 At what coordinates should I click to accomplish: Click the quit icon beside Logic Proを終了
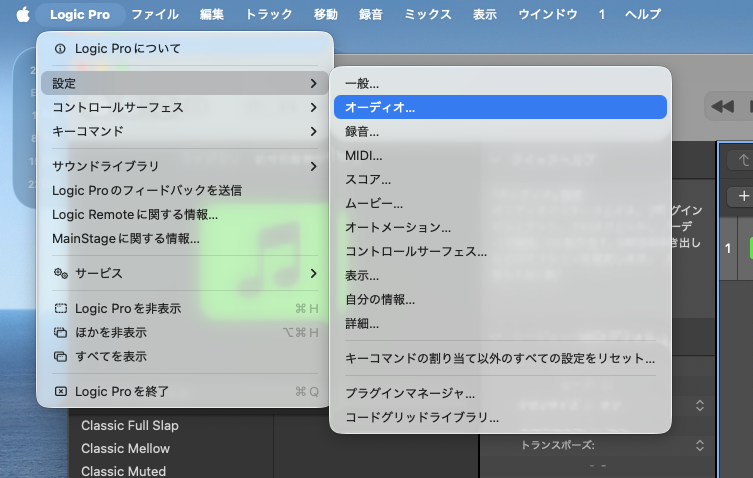pyautogui.click(x=60, y=392)
